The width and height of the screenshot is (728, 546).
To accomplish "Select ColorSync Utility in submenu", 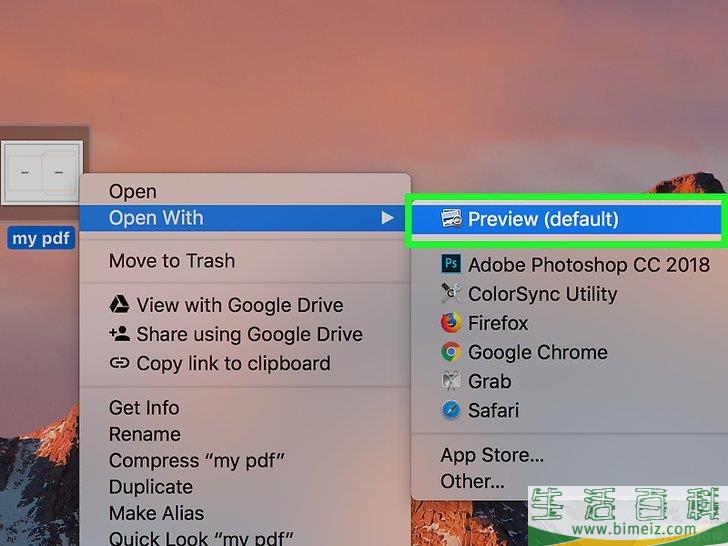I will click(569, 293).
